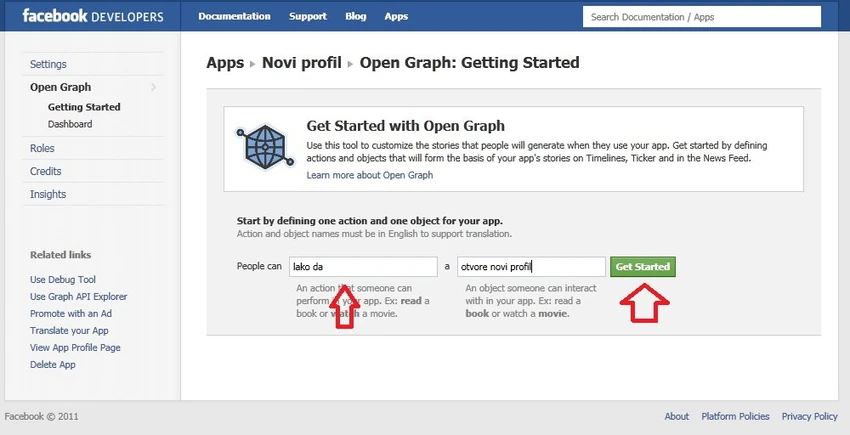This screenshot has width=850, height=435.
Task: Open the Apps navigation item
Action: click(x=396, y=16)
